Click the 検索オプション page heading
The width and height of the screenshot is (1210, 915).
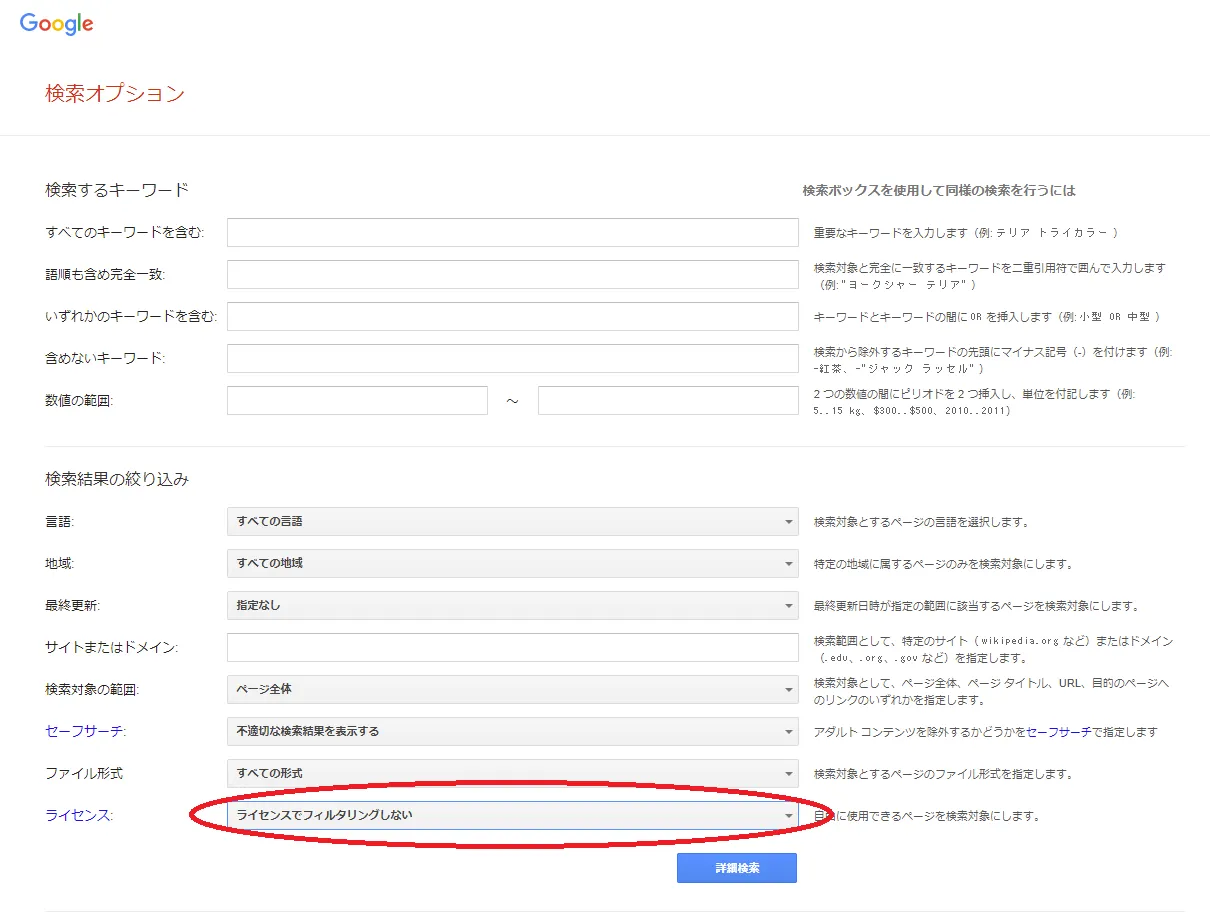point(112,93)
